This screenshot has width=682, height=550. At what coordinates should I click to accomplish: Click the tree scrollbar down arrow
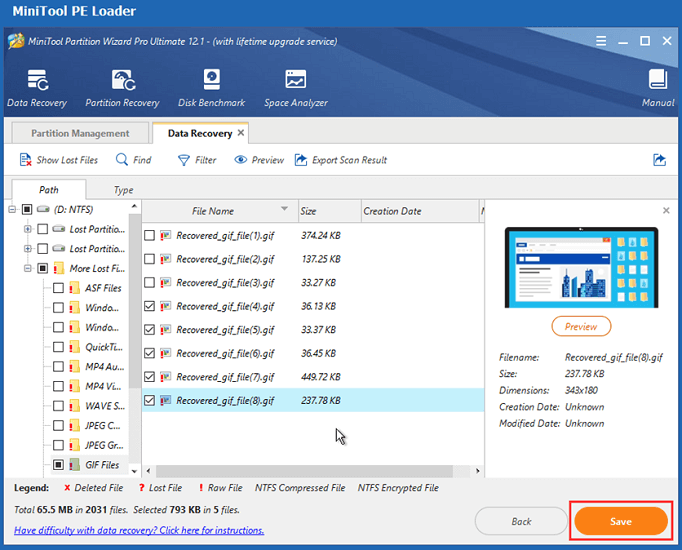(134, 471)
